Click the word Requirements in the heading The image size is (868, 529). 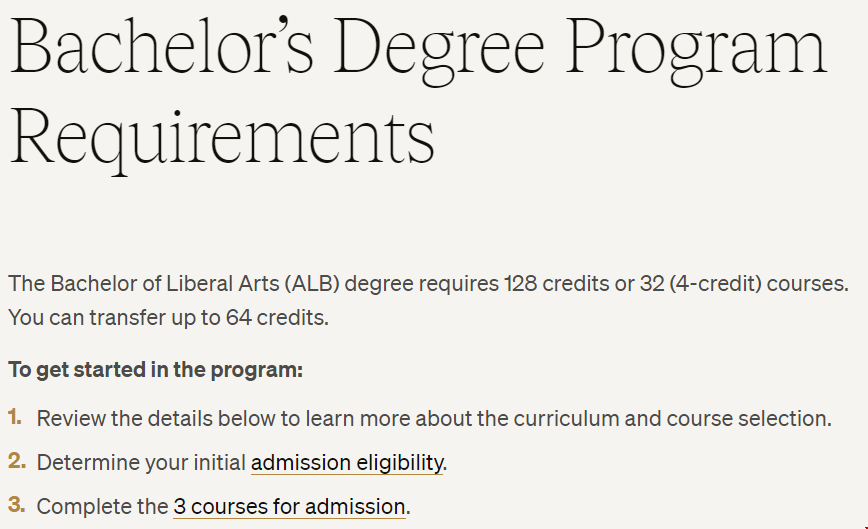click(x=223, y=137)
